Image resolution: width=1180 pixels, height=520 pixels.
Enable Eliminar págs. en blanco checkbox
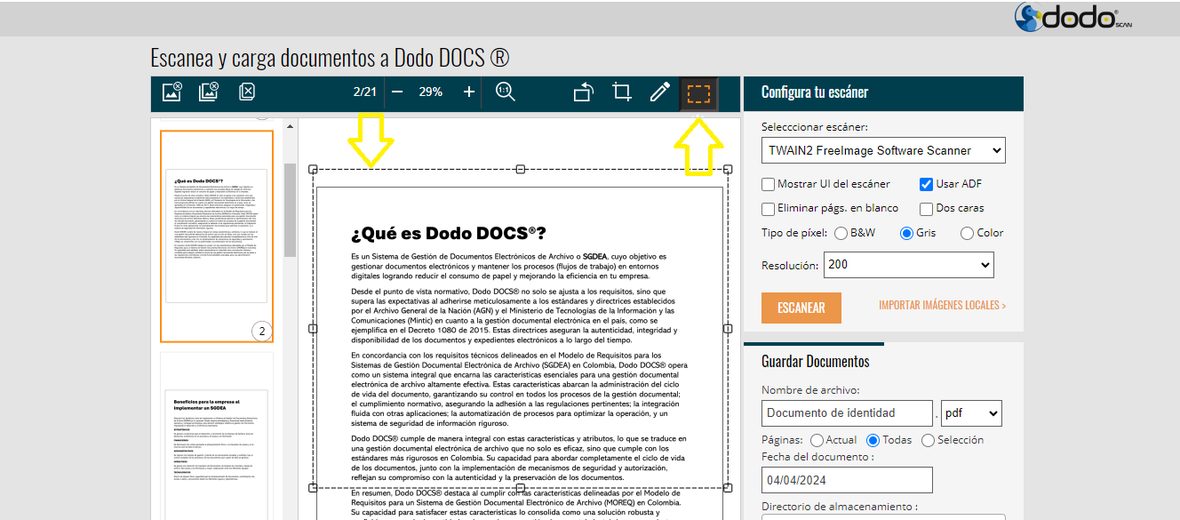(x=768, y=208)
